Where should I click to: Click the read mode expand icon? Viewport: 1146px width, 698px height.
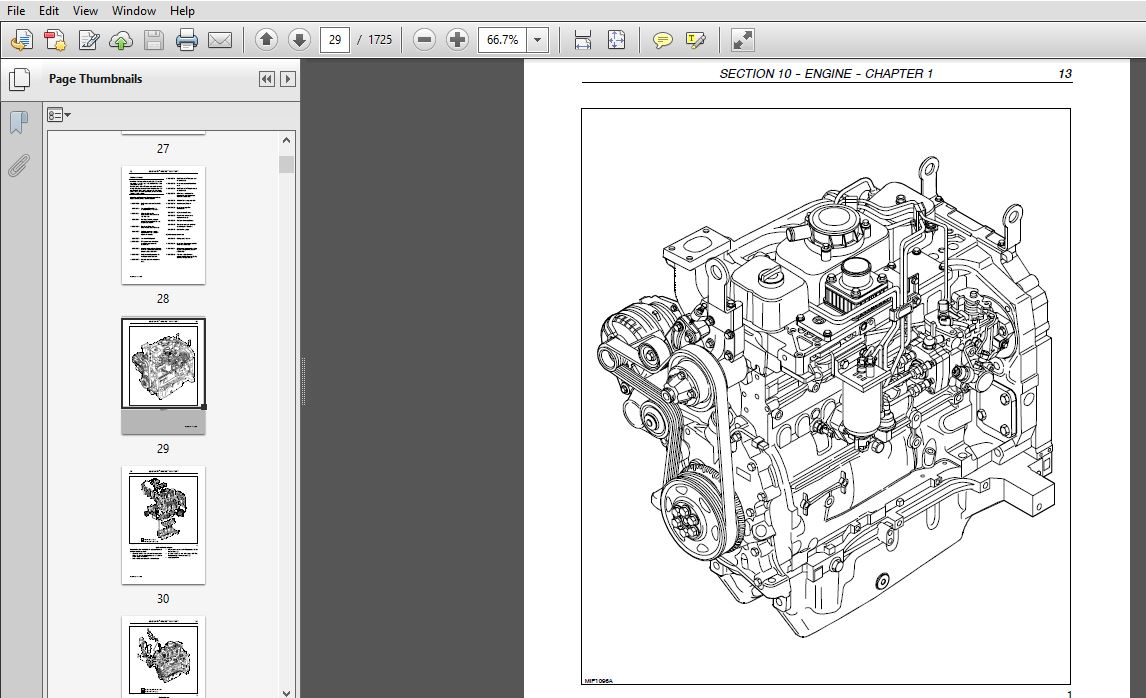(742, 39)
